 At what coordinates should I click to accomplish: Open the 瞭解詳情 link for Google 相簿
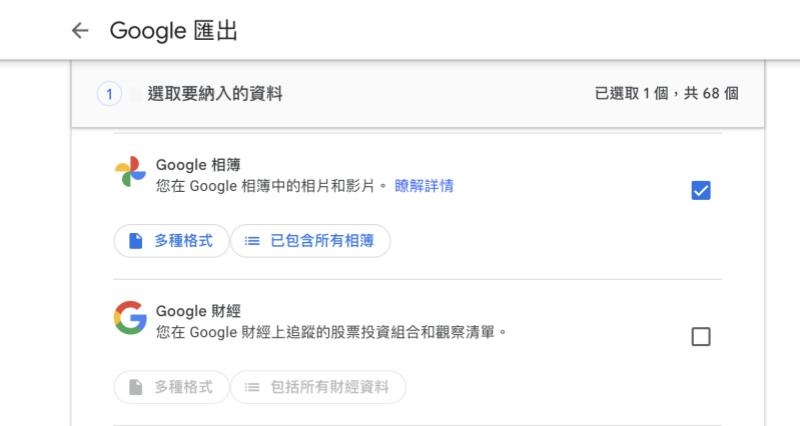(424, 185)
